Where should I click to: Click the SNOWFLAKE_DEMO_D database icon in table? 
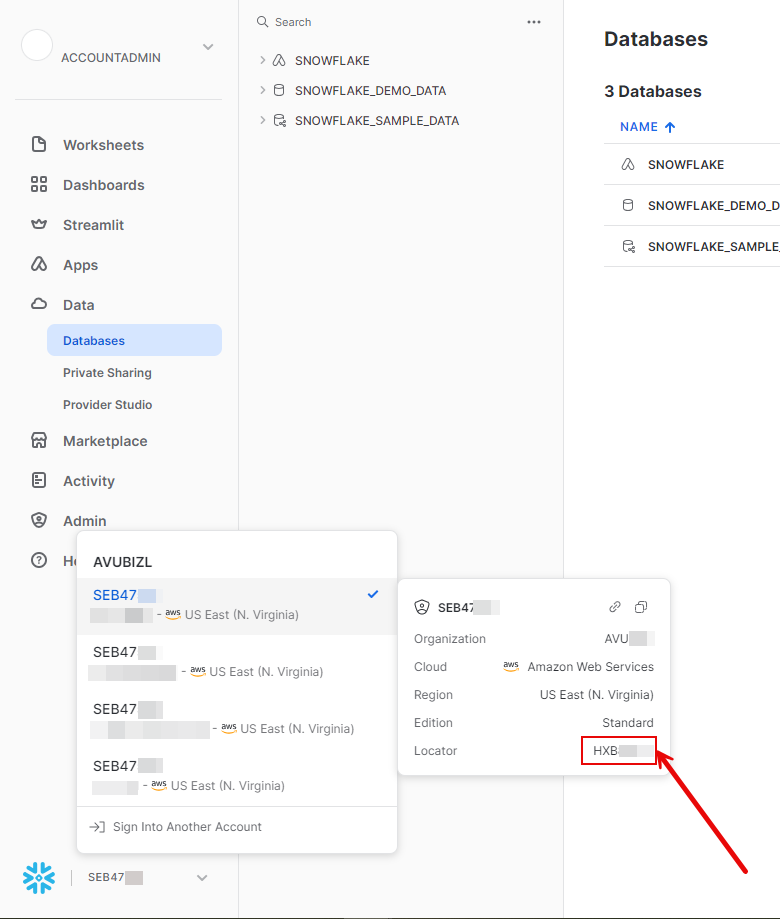(x=628, y=205)
